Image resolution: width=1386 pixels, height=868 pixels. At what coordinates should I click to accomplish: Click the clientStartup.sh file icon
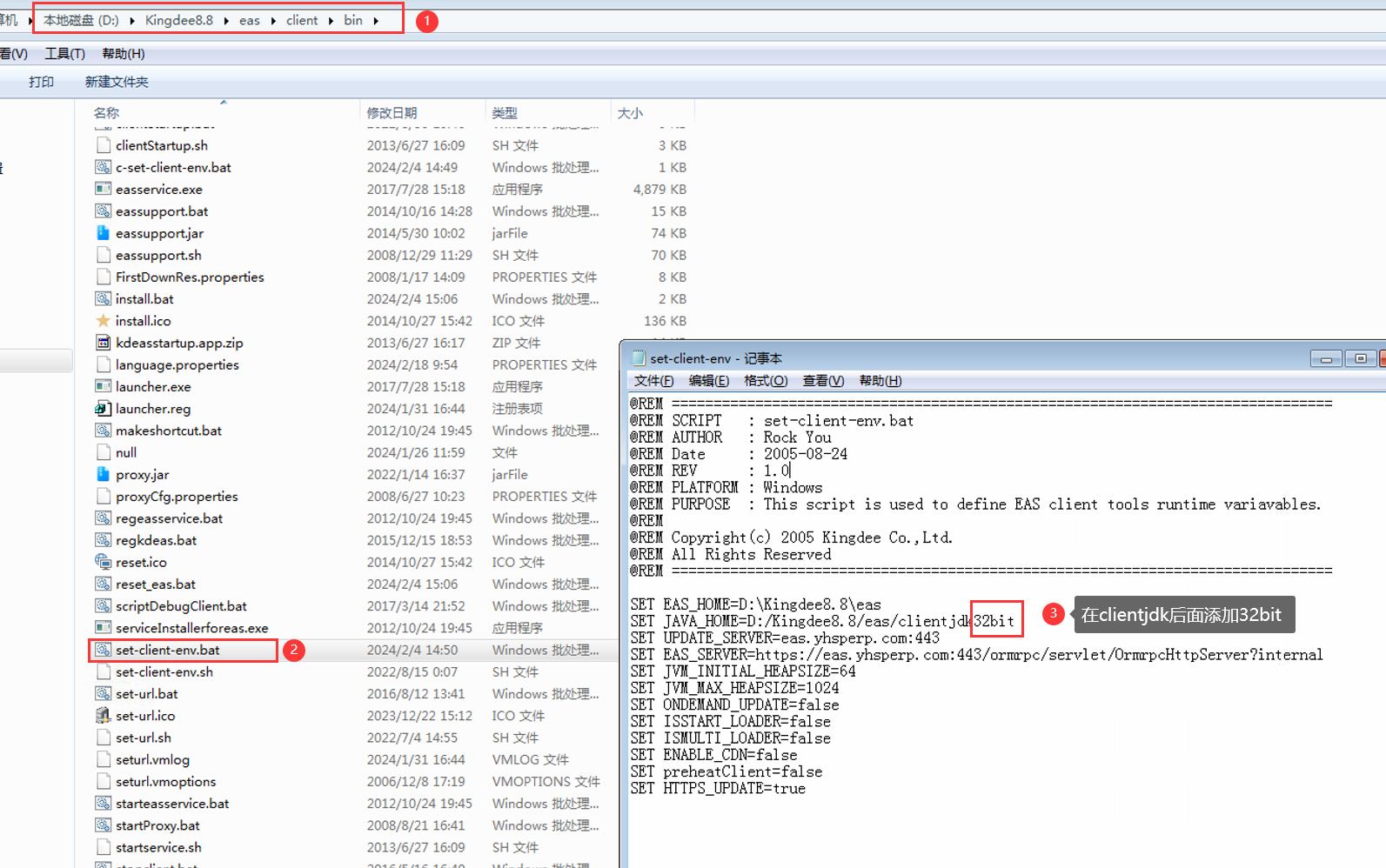104,145
